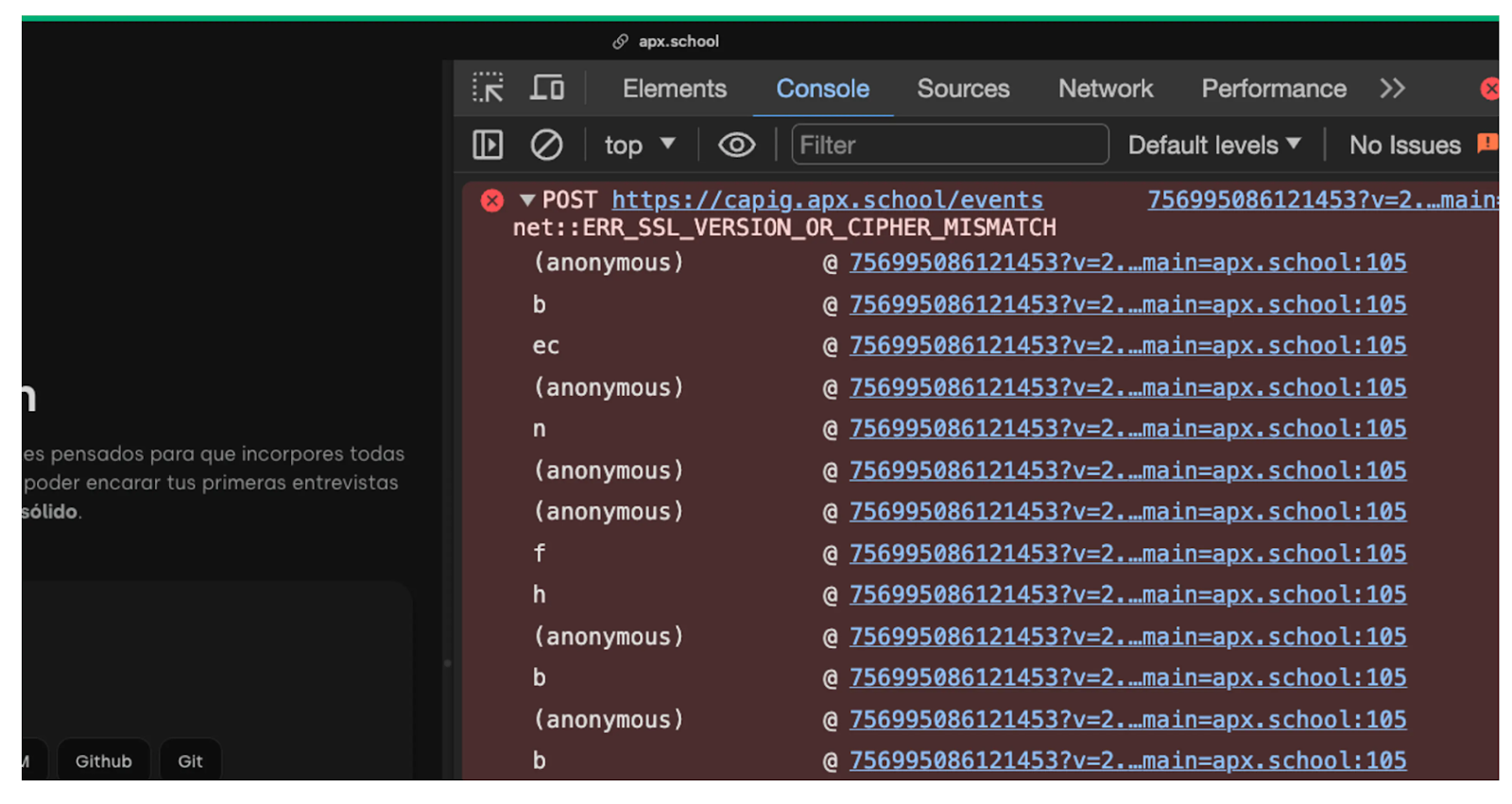Collapse the POST error stack trace
The image size is (1512, 804).
click(x=527, y=200)
